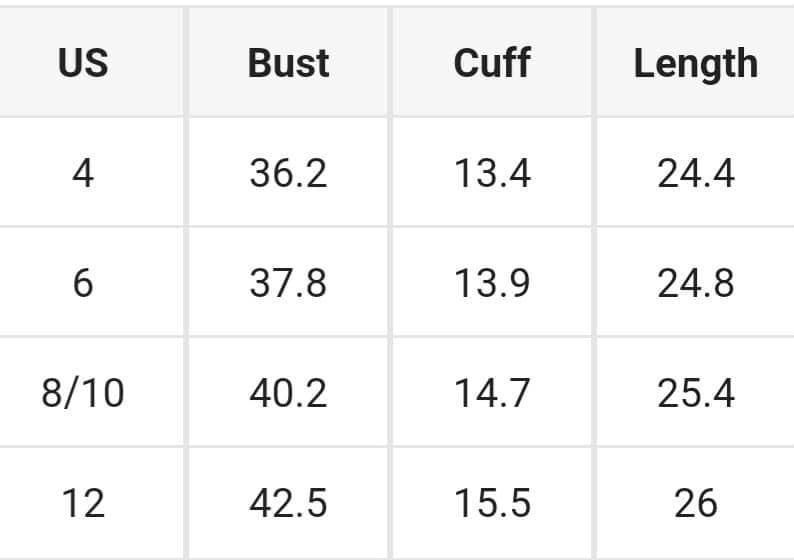
Task: Click the 37.8 bust measurement
Action: 288,283
